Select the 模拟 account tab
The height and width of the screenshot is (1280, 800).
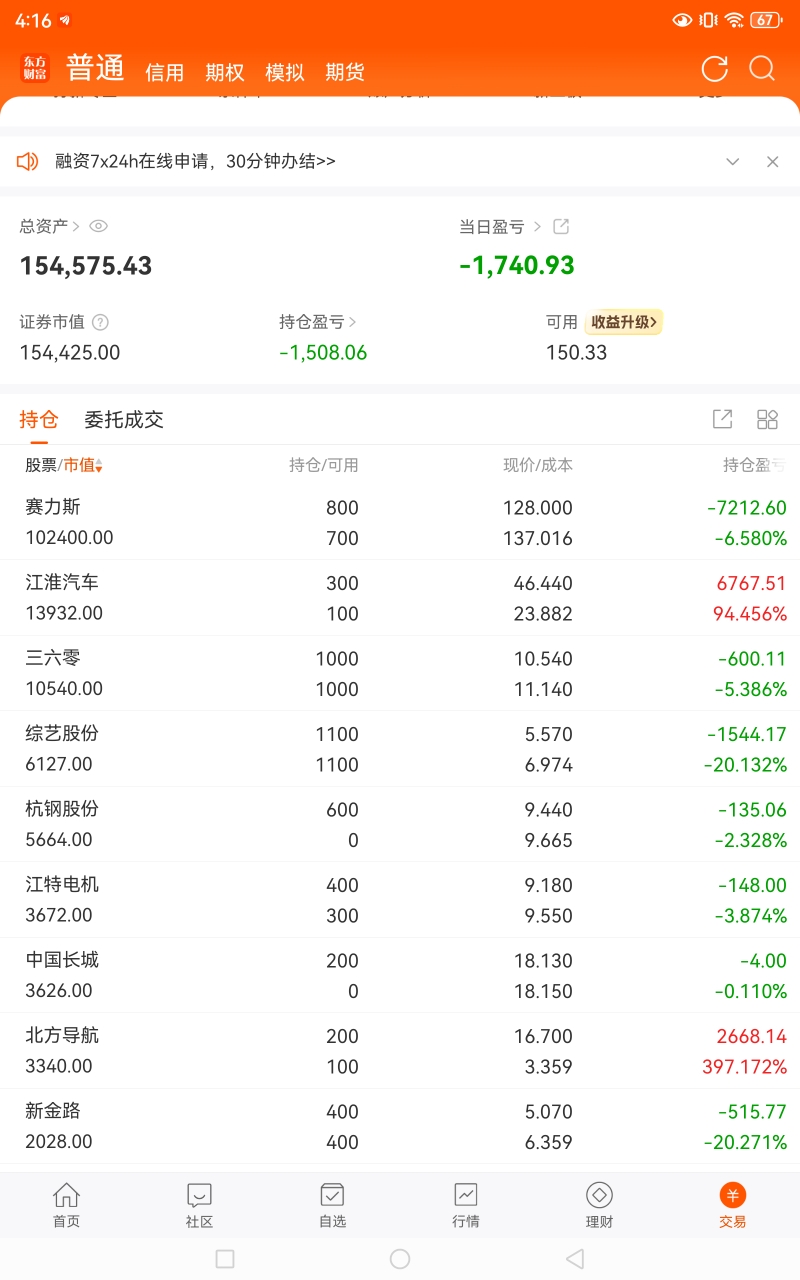[x=285, y=72]
